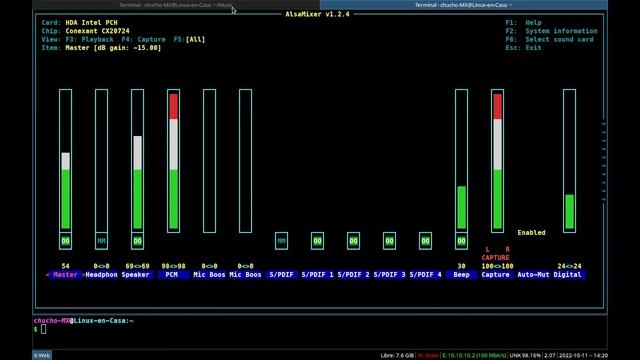Unmute the S/PDIF channel MM box
640x360 pixels.
tap(281, 241)
